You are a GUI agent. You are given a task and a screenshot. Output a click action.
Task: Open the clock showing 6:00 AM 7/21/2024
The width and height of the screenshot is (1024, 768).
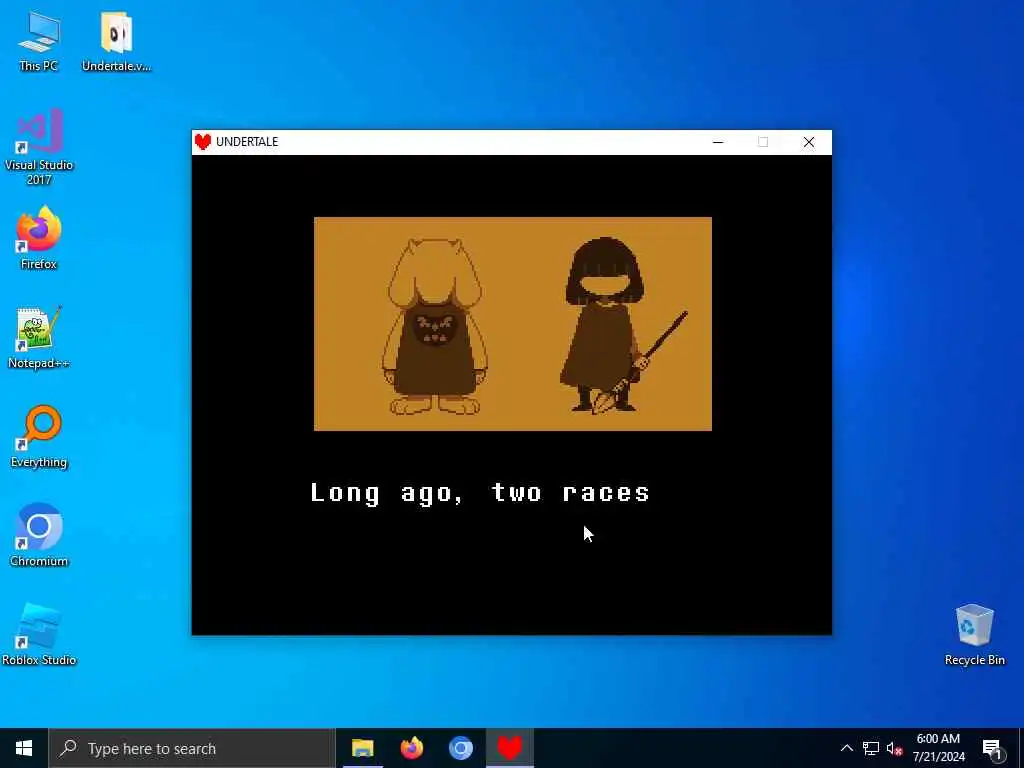tap(938, 748)
